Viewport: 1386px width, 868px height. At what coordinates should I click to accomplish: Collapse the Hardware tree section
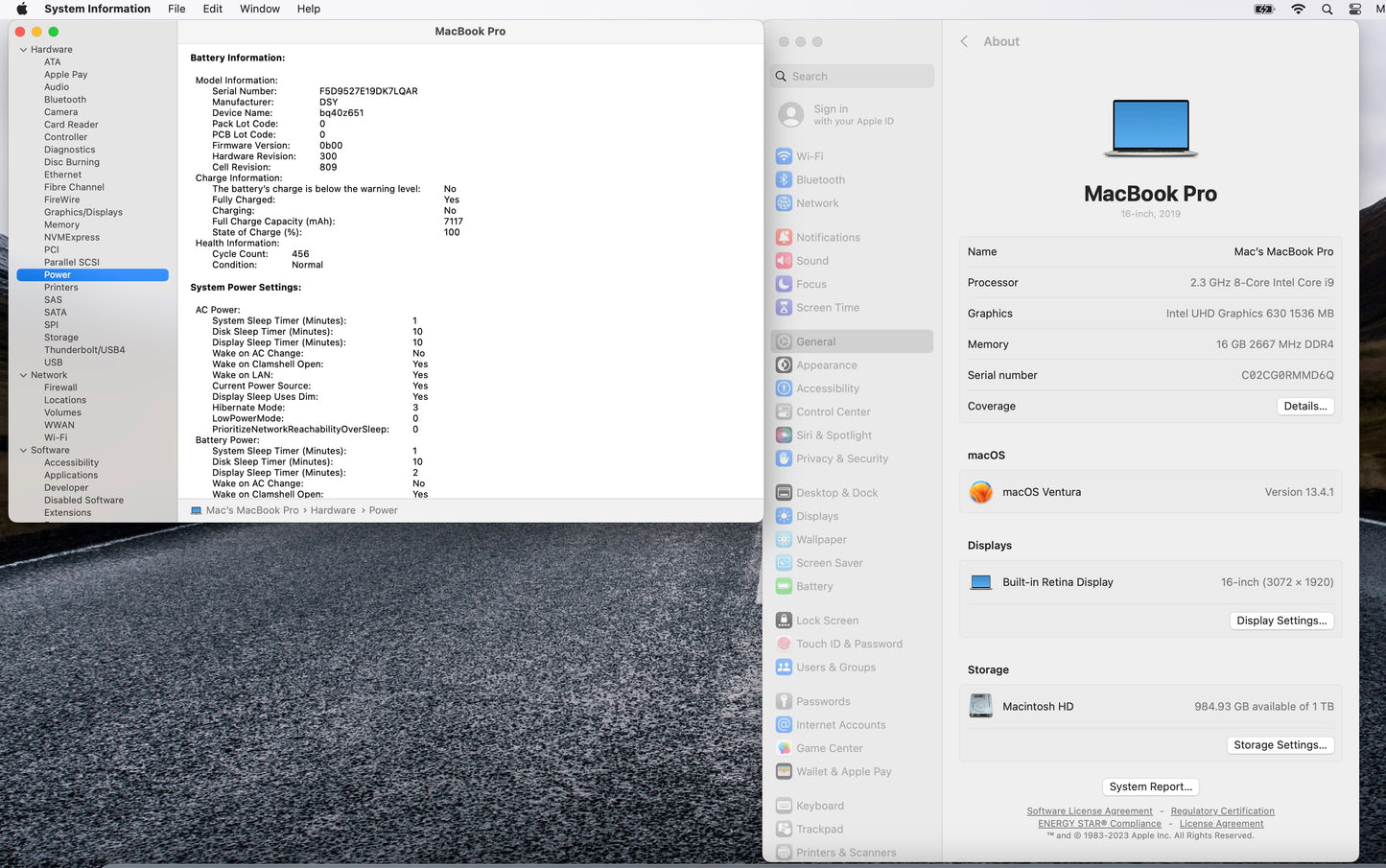[23, 50]
